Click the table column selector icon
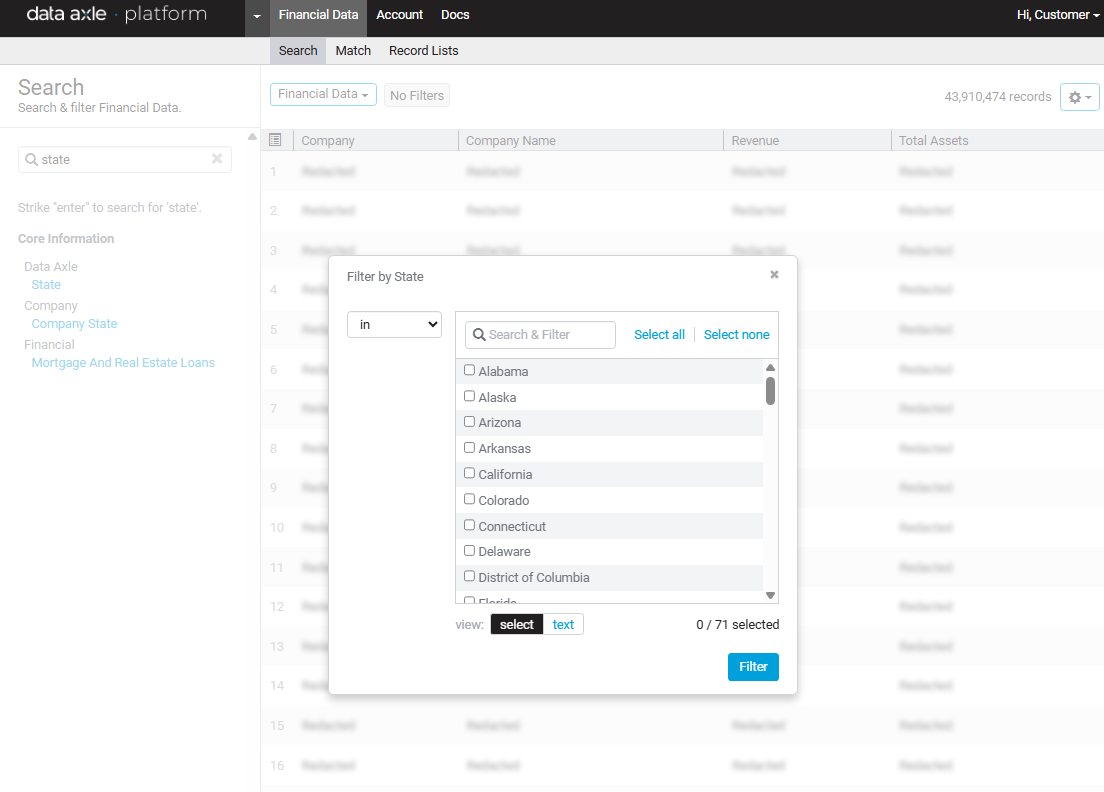 276,140
